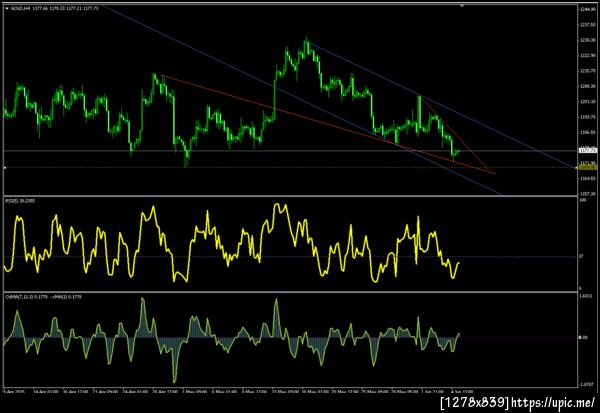Click the OsMA indicator label in bottom pane
600x413 pixels.
[43, 296]
